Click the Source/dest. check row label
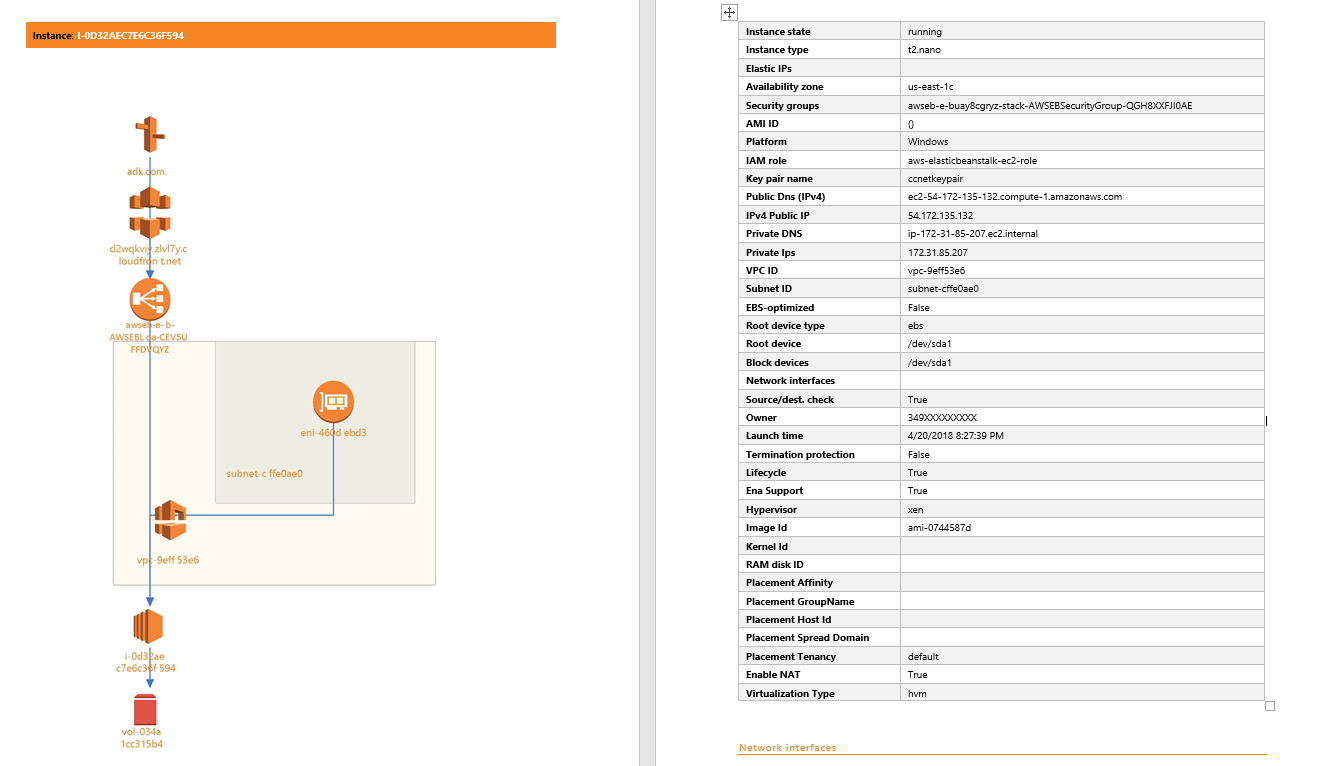The image size is (1332, 766). [x=790, y=400]
